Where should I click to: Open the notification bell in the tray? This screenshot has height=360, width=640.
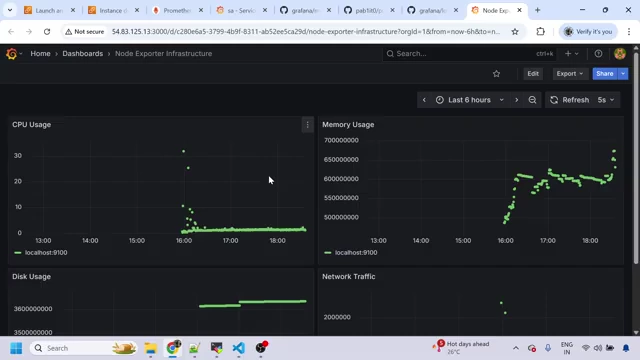[x=626, y=348]
